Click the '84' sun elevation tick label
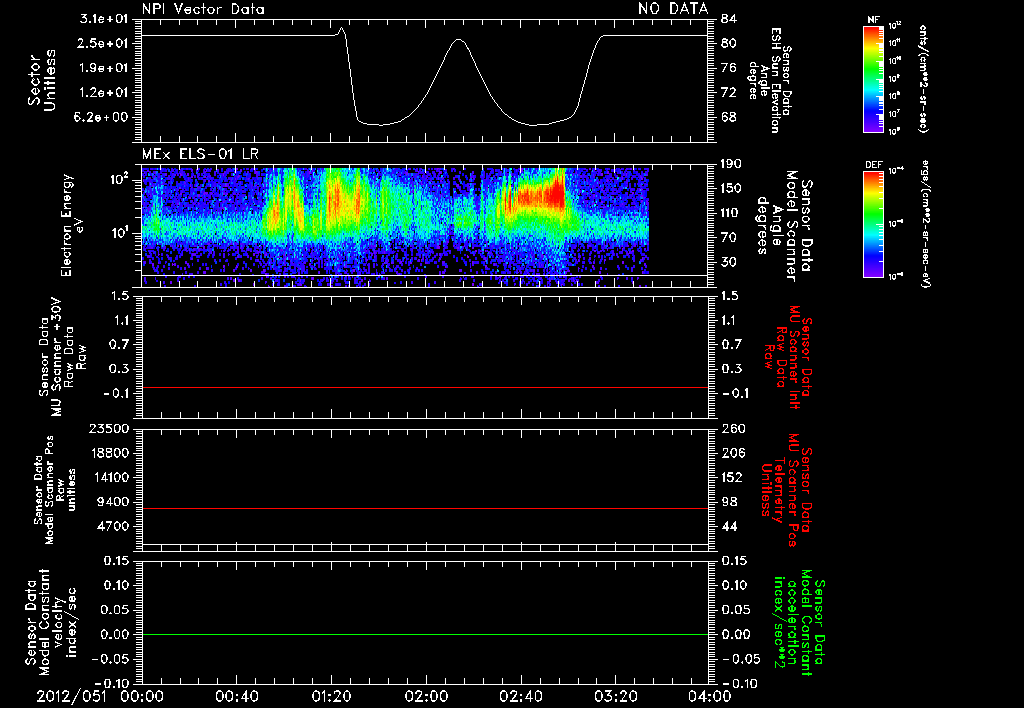The width and height of the screenshot is (1024, 708). pyautogui.click(x=729, y=19)
